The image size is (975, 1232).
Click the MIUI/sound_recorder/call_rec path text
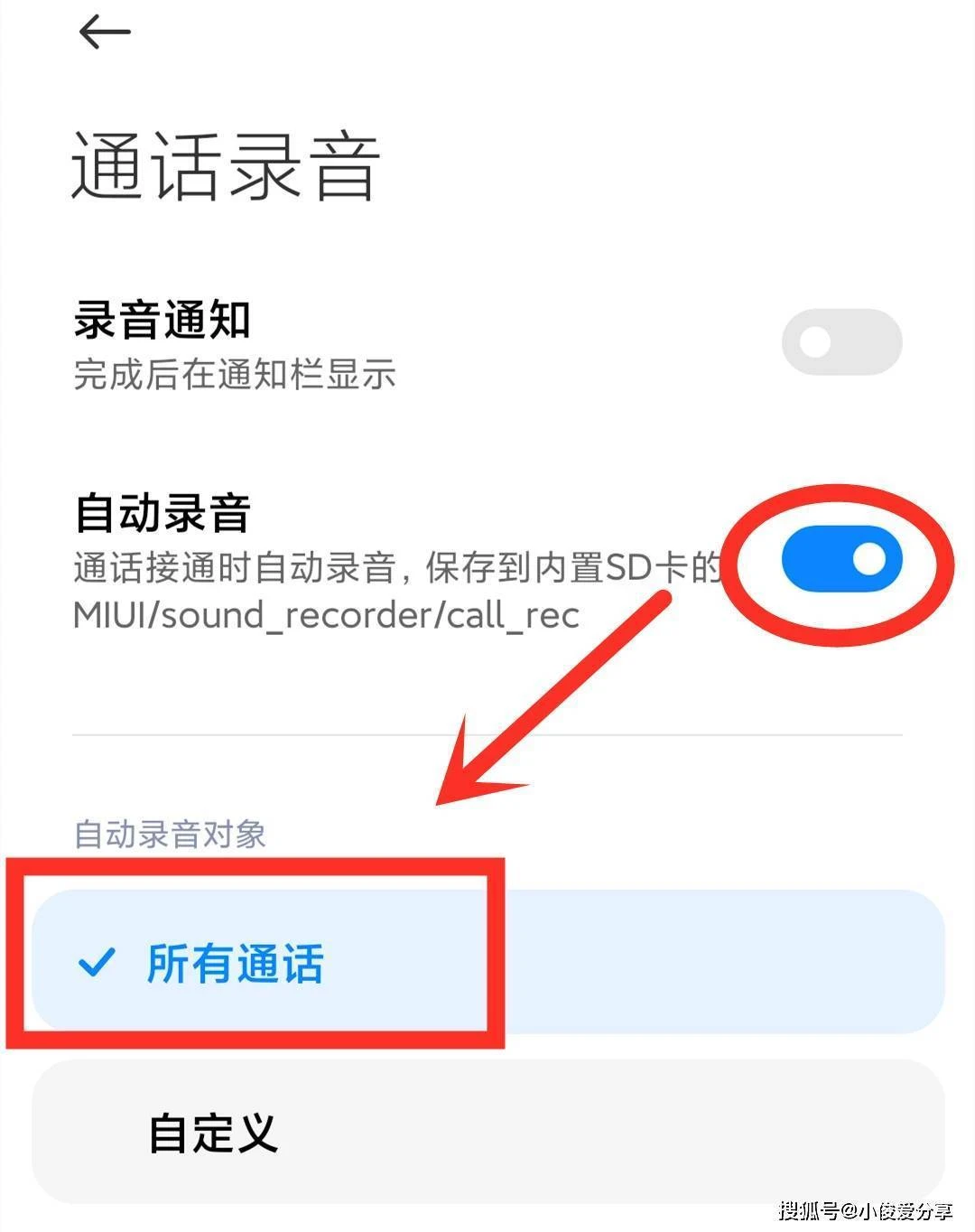click(x=326, y=616)
